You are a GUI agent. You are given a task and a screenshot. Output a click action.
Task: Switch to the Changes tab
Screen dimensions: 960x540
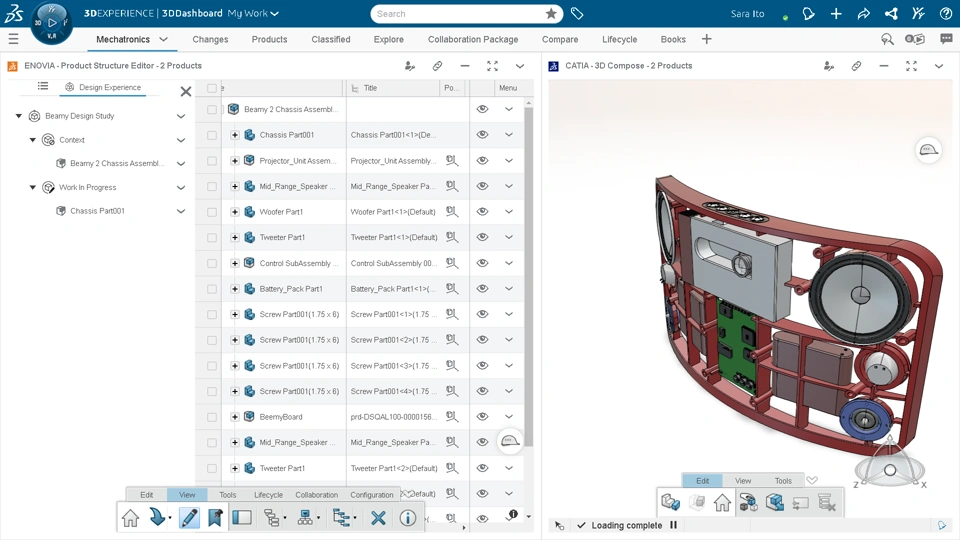coord(210,39)
